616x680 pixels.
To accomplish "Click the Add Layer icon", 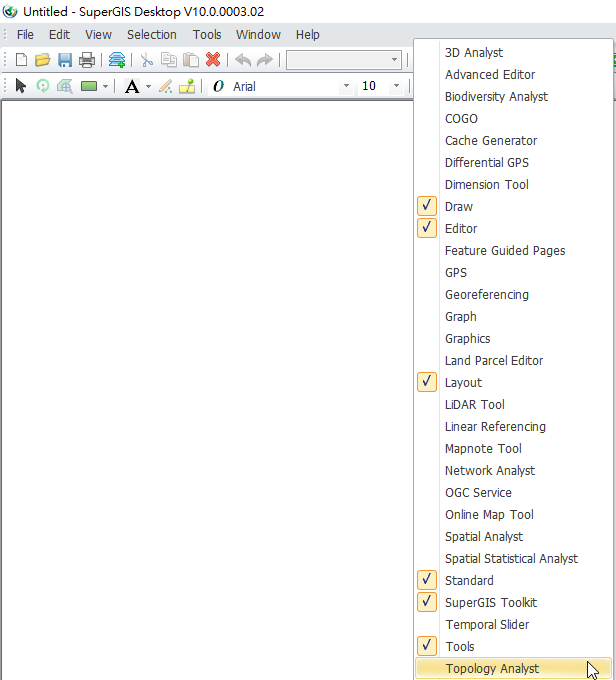I will [117, 60].
